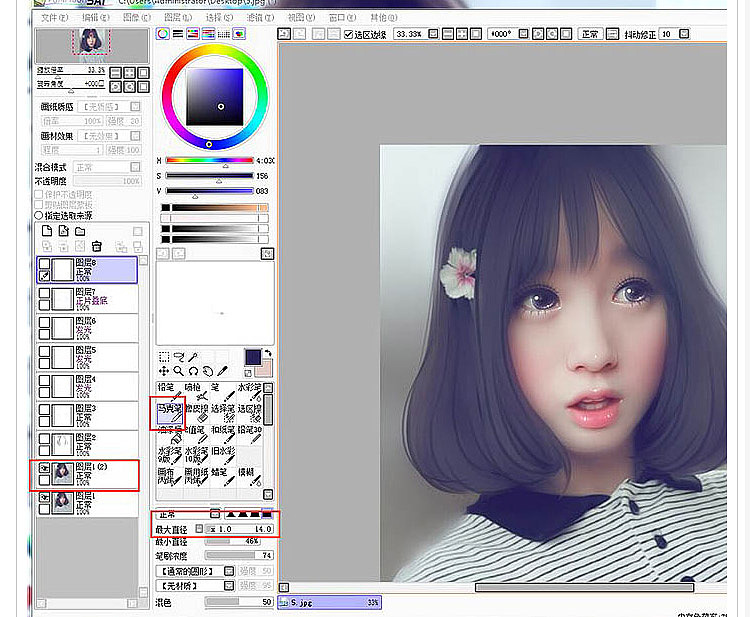Viewport: 750px width, 617px height.
Task: Toggle visibility of 图层3
Action: 44,409
